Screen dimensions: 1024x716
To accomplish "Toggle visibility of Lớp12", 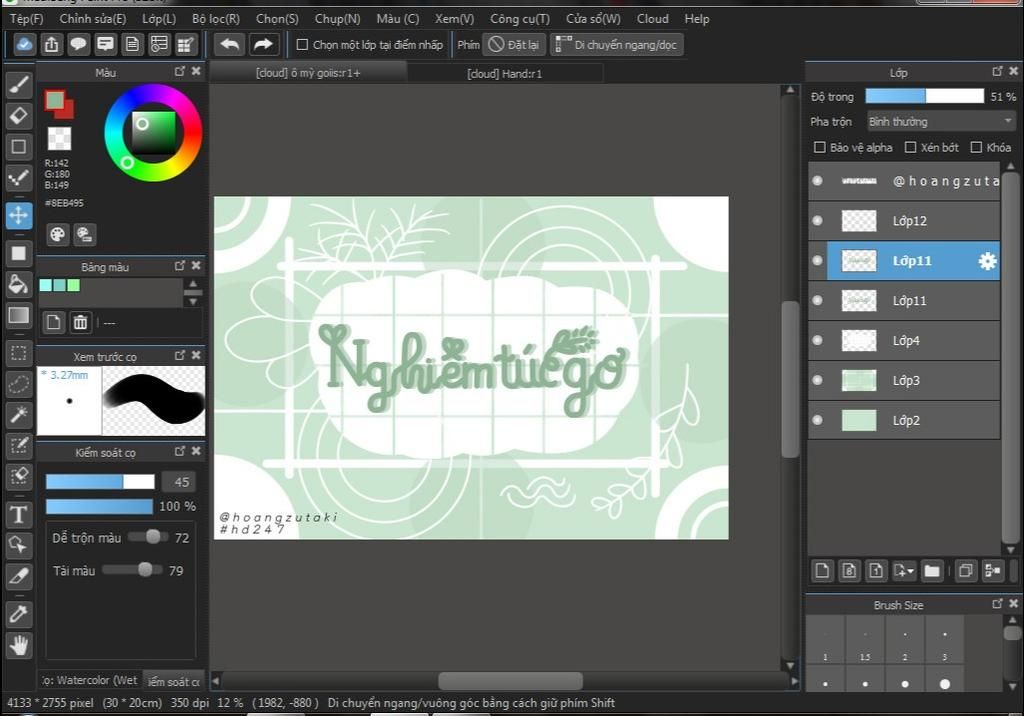I will [x=817, y=221].
